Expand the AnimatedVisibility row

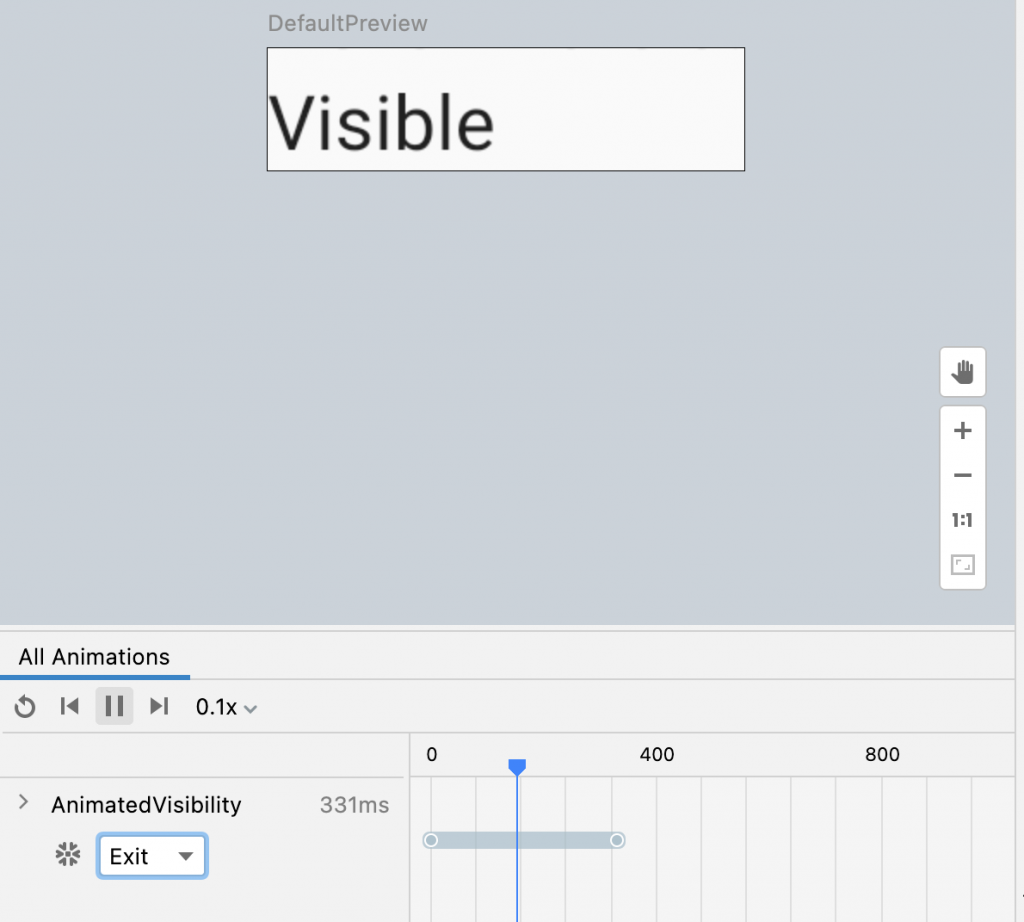(24, 803)
